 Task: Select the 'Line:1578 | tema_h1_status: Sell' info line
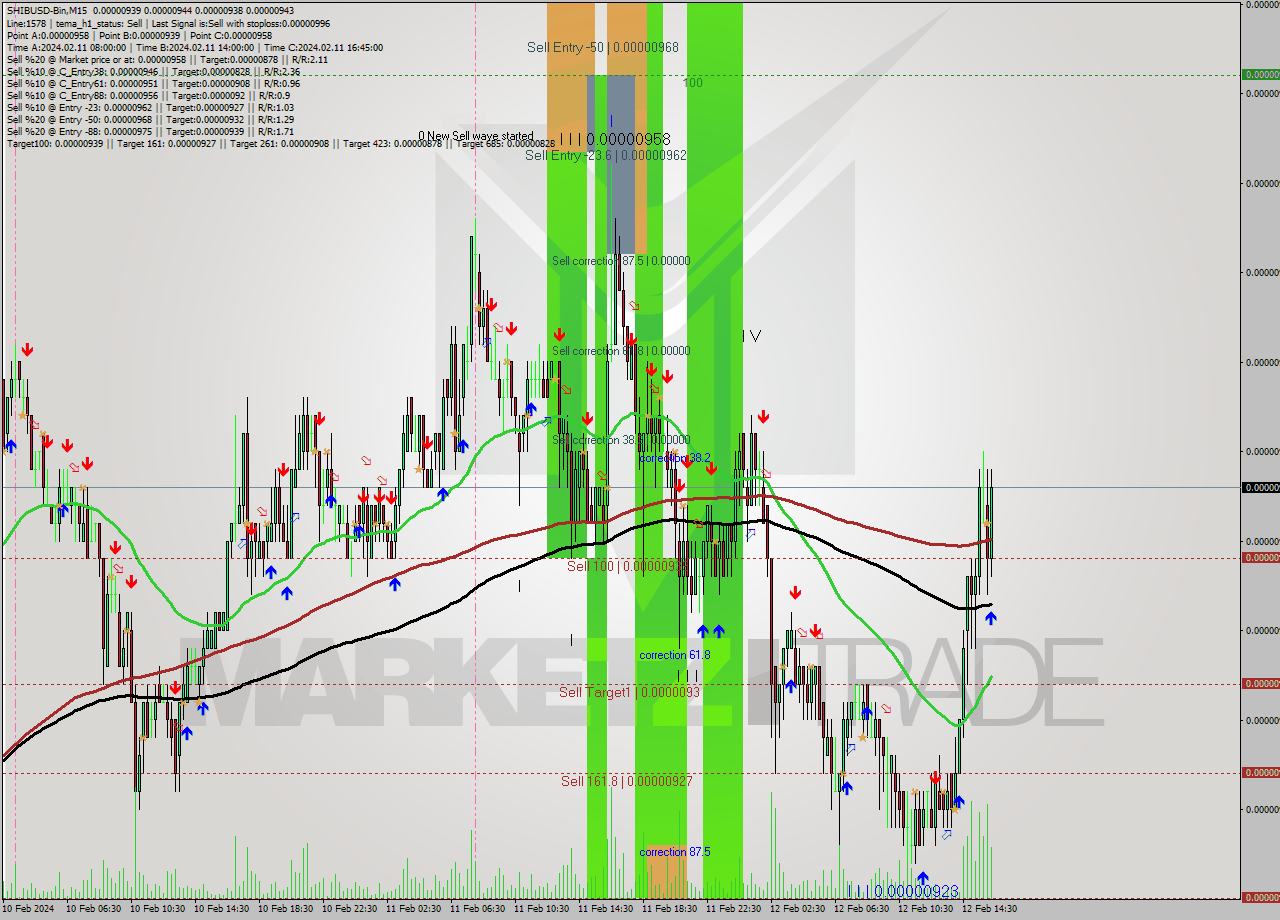click(168, 23)
